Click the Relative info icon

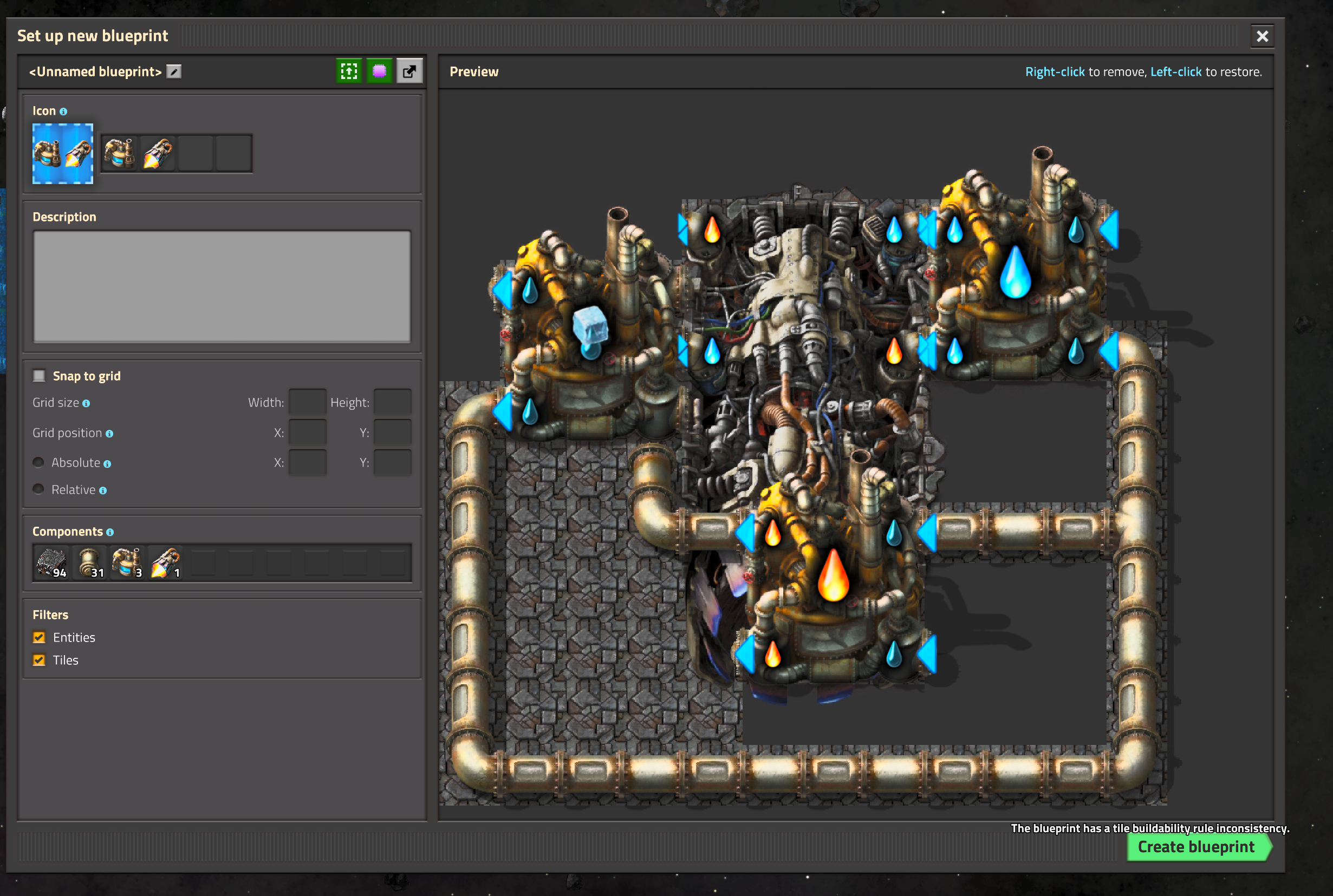[x=103, y=490]
